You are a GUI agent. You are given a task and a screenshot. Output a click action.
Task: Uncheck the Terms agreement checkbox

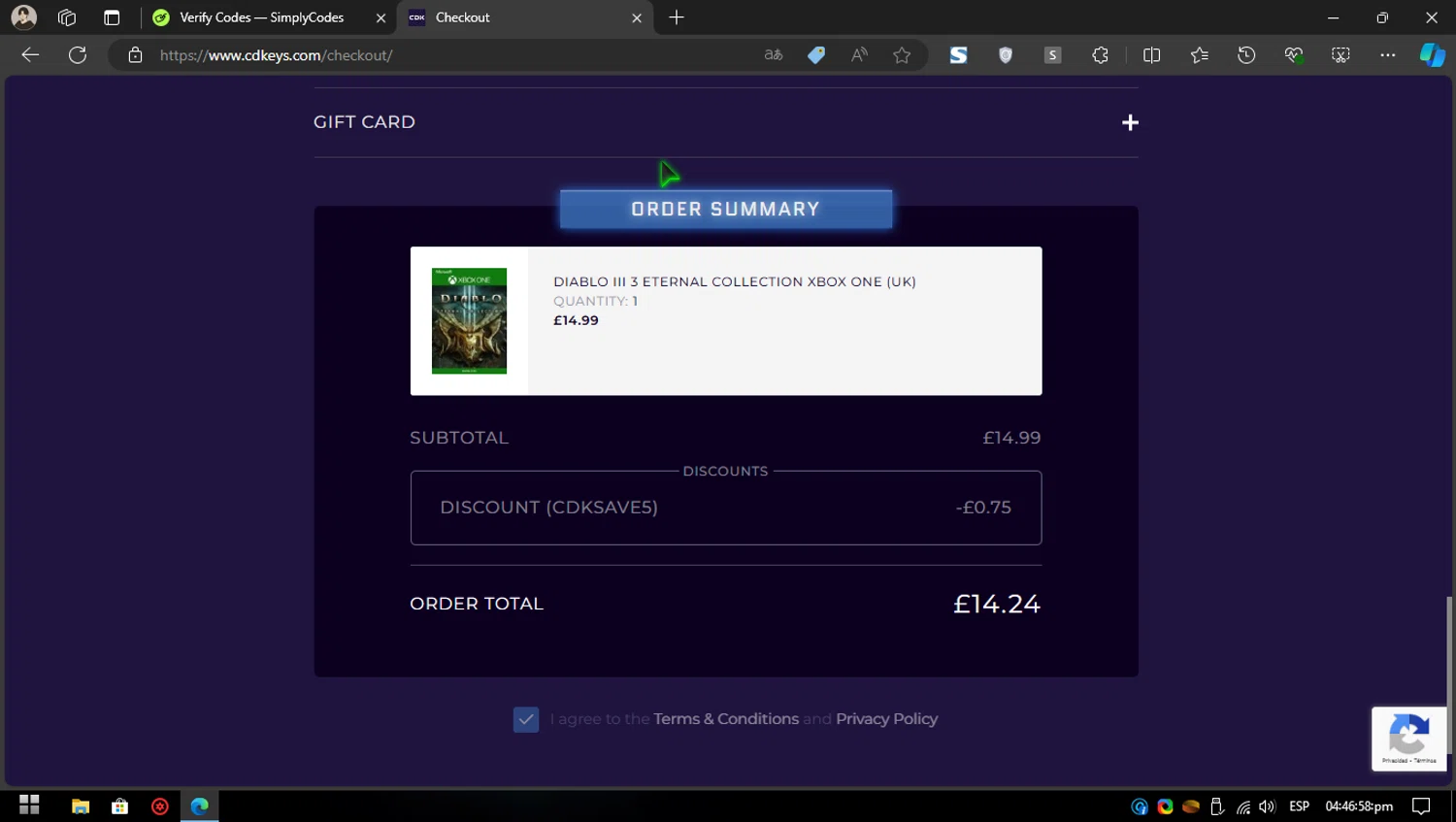(526, 719)
